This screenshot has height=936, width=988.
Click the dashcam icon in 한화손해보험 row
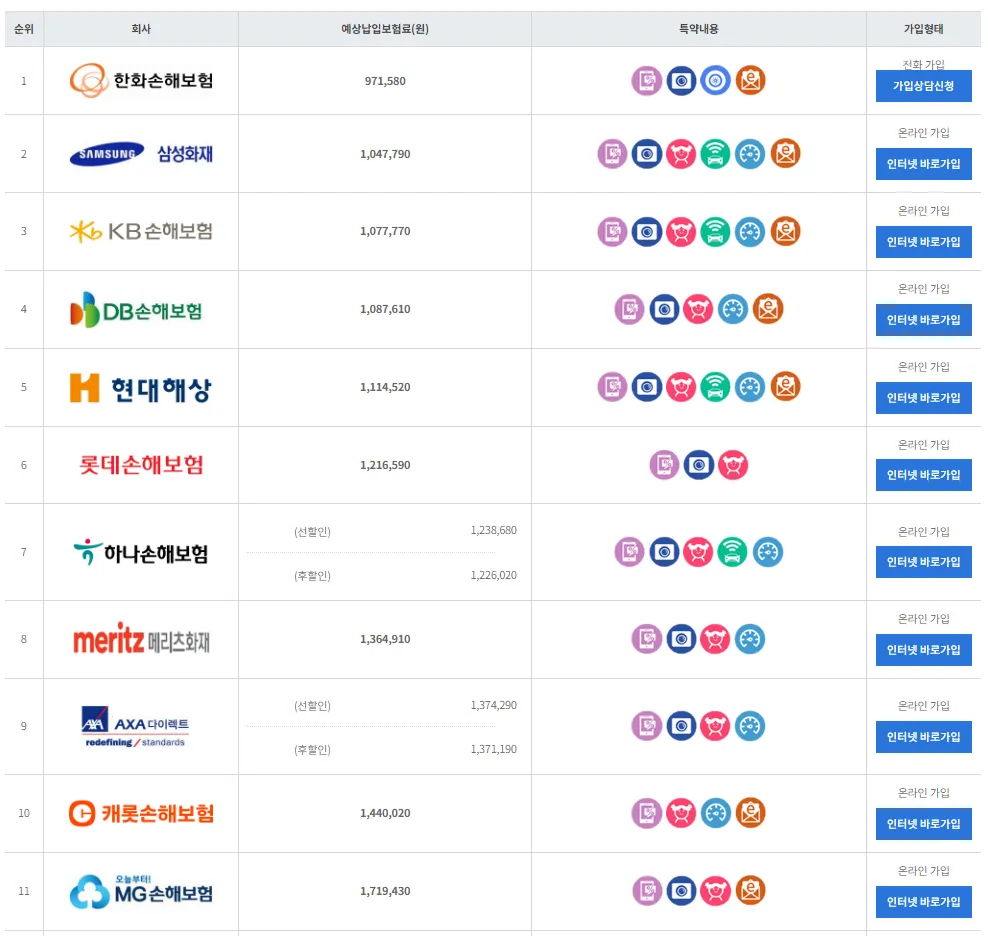tap(681, 81)
